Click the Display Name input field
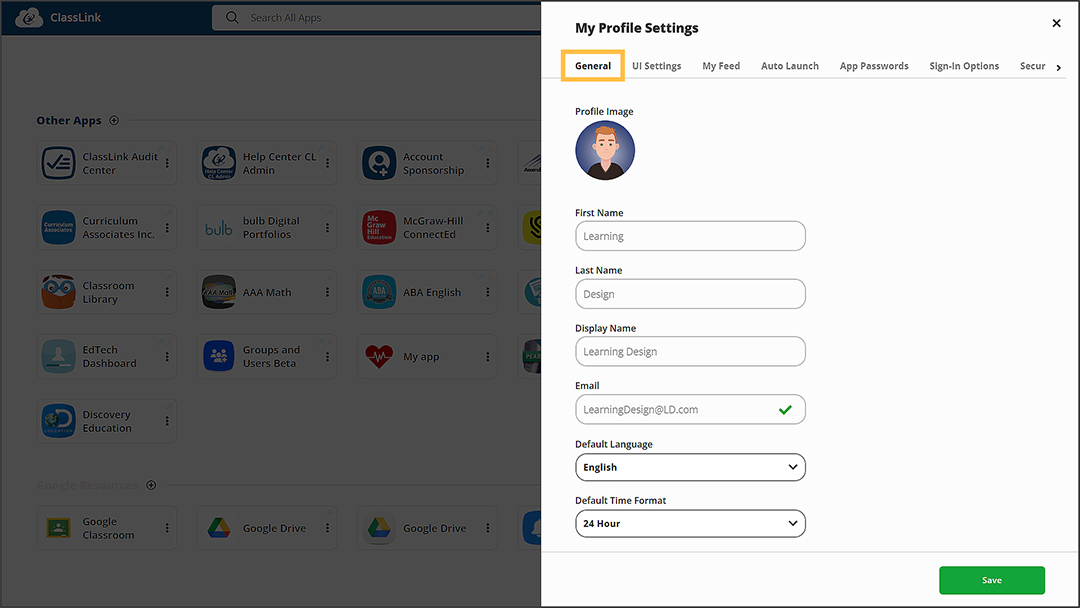Viewport: 1080px width, 608px height. 690,351
